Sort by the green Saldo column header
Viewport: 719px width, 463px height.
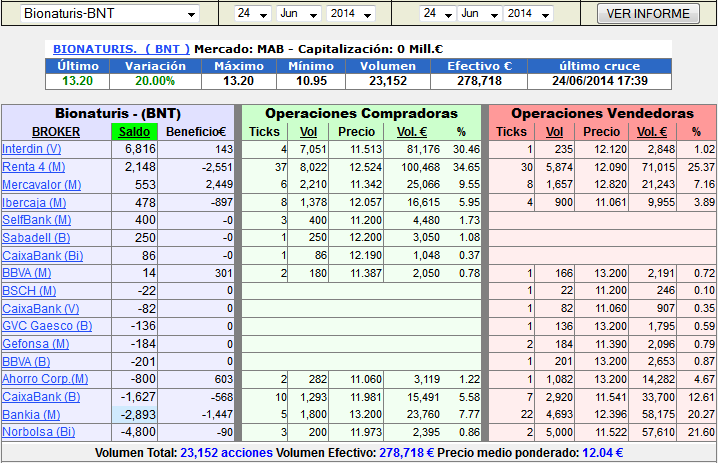click(134, 132)
